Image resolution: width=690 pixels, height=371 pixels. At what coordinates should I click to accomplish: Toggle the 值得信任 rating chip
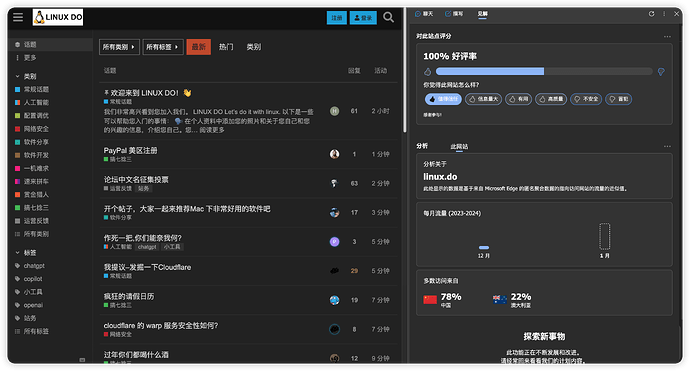click(x=443, y=99)
